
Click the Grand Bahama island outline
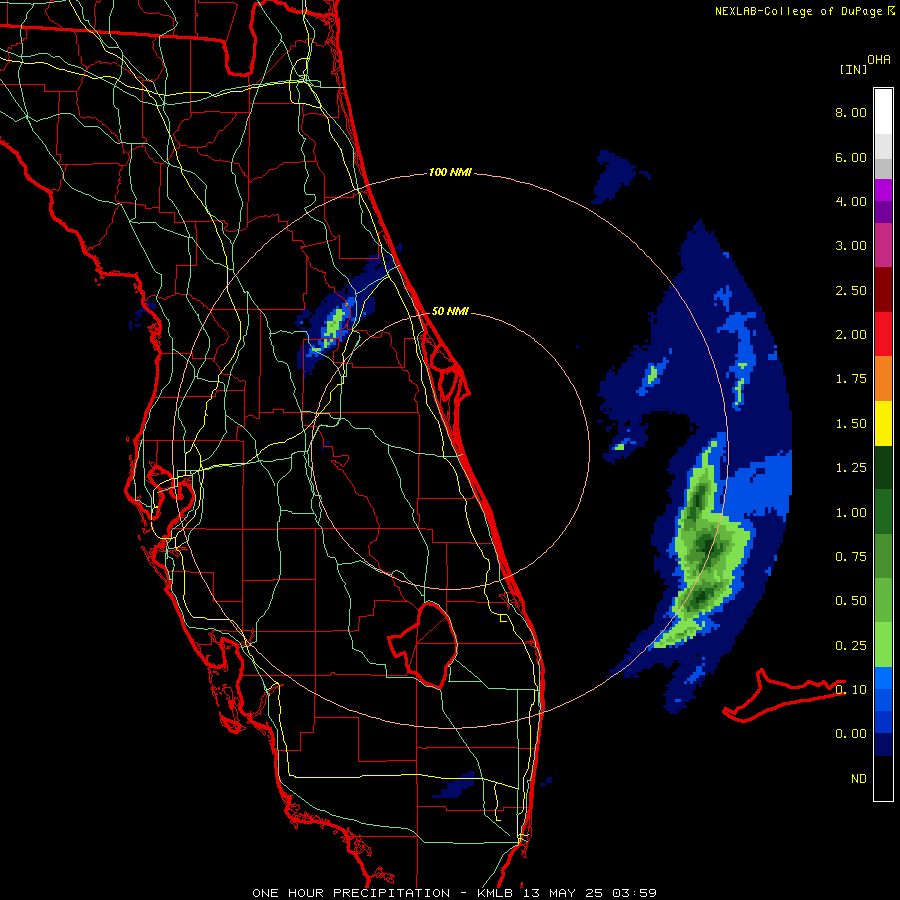(x=783, y=695)
